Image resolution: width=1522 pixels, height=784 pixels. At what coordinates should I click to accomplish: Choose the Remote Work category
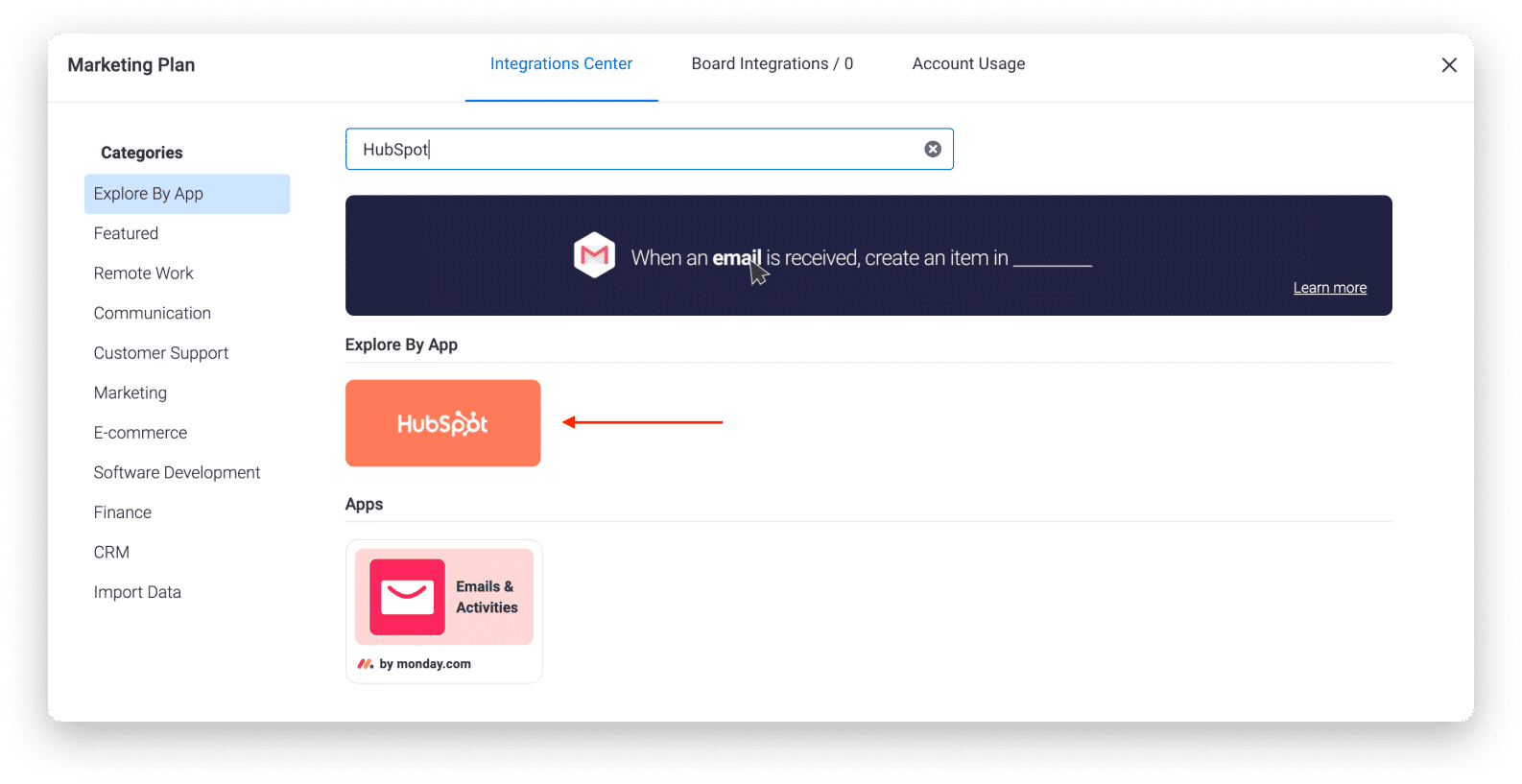pos(144,273)
